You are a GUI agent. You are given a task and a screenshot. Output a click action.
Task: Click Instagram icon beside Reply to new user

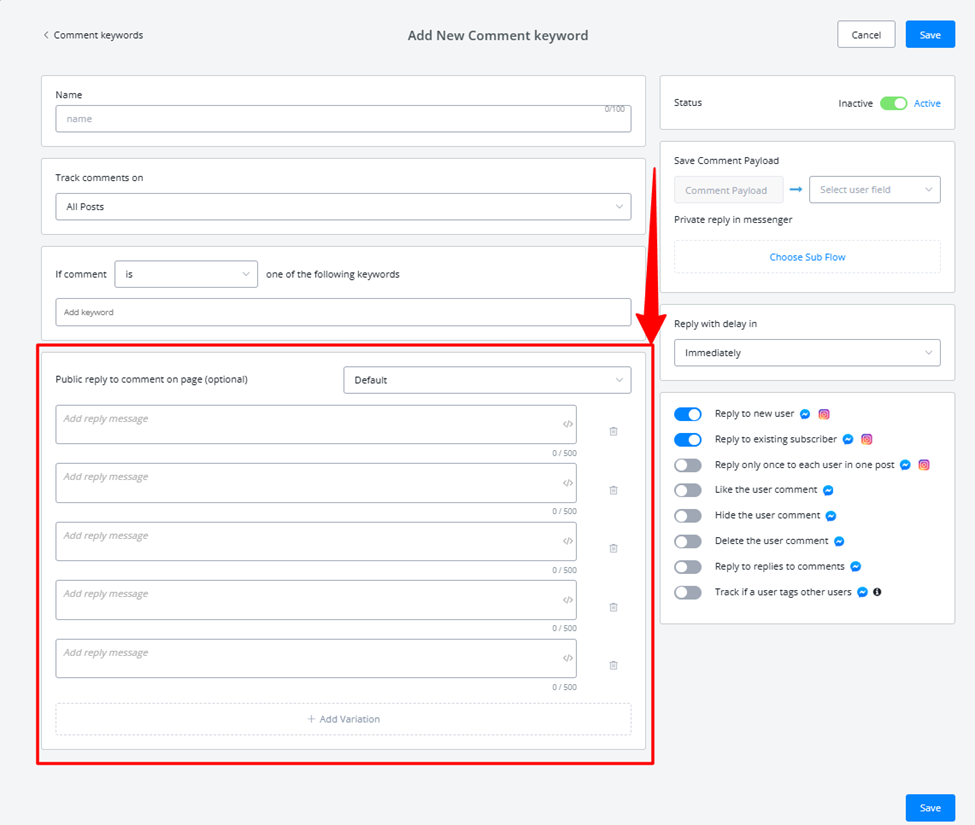[824, 414]
